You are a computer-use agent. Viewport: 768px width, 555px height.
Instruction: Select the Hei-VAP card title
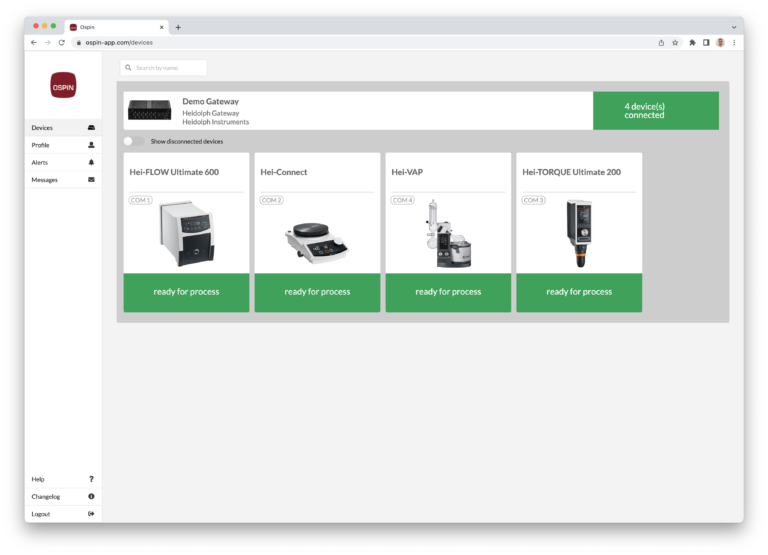click(407, 172)
